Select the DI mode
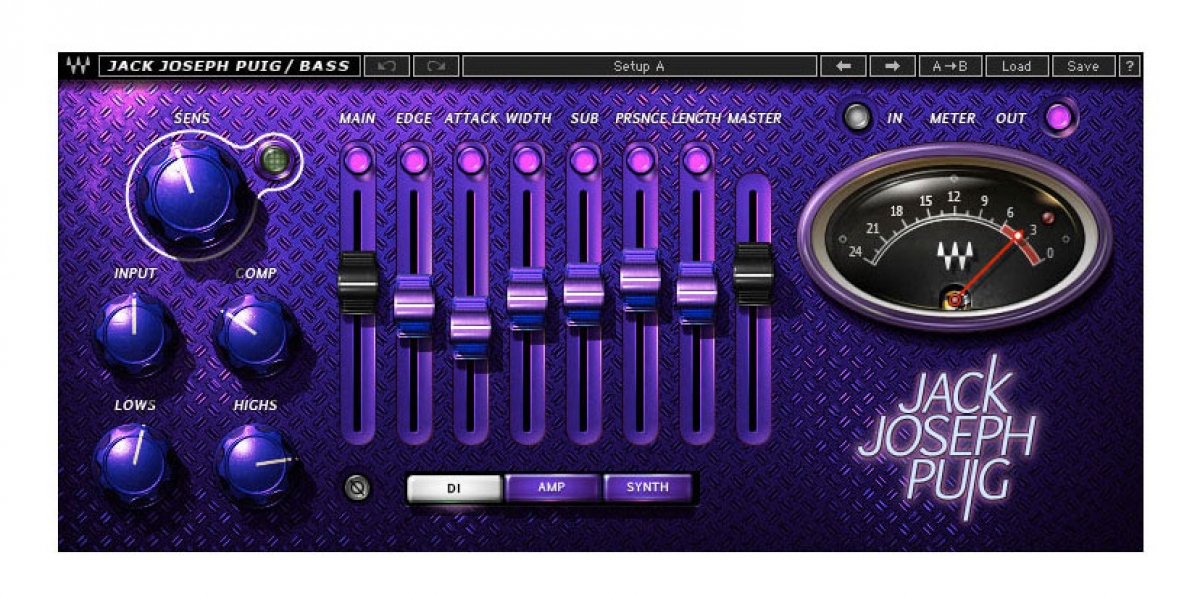This screenshot has width=1200, height=597. click(x=454, y=488)
